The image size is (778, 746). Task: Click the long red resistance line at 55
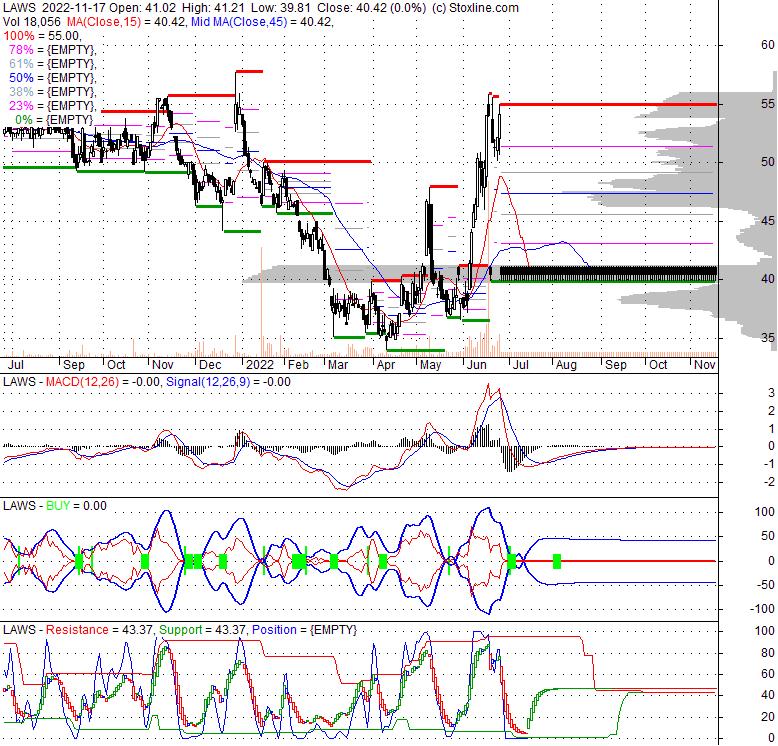click(x=608, y=105)
